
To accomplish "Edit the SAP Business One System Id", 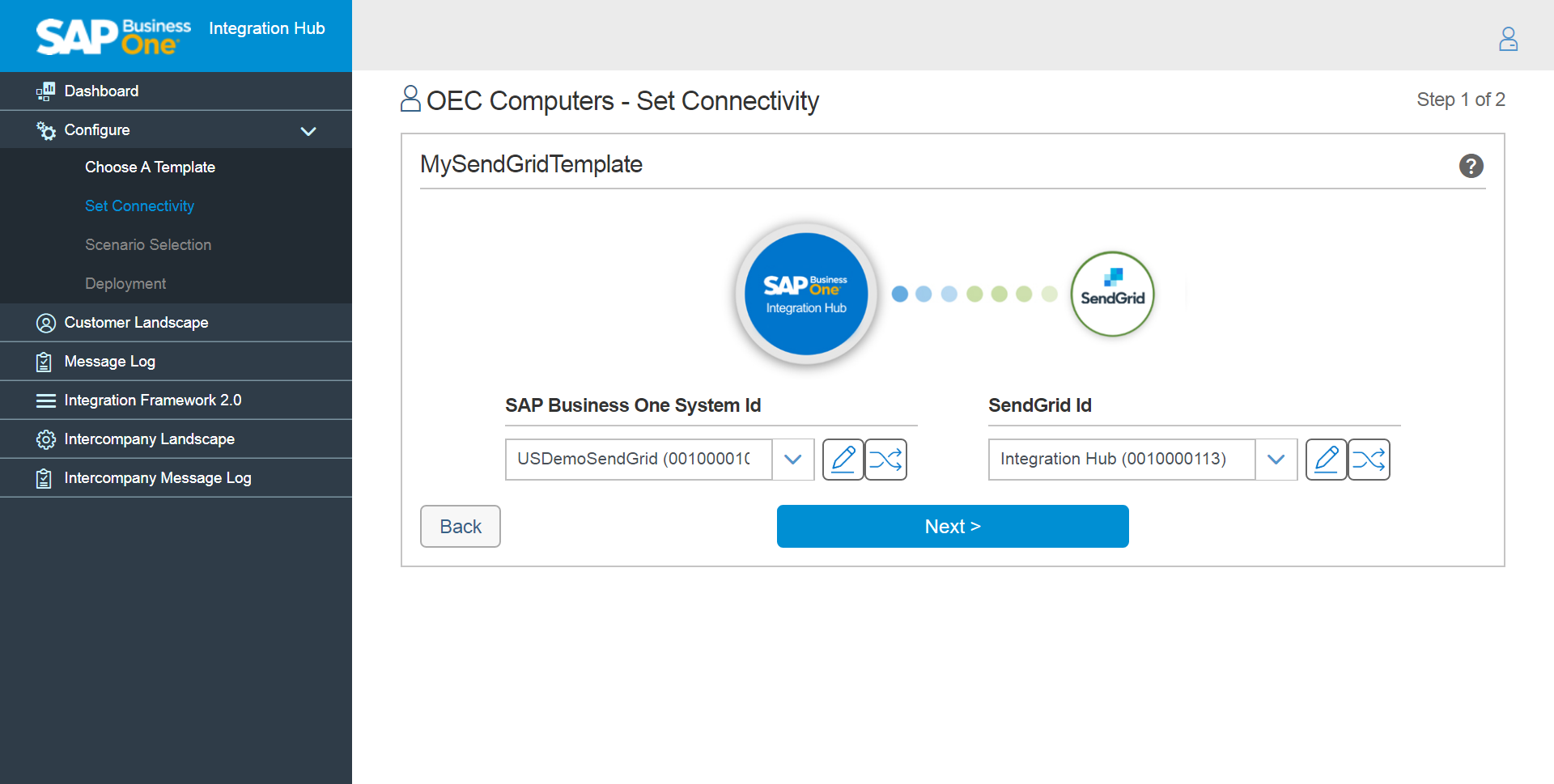I will 843,460.
